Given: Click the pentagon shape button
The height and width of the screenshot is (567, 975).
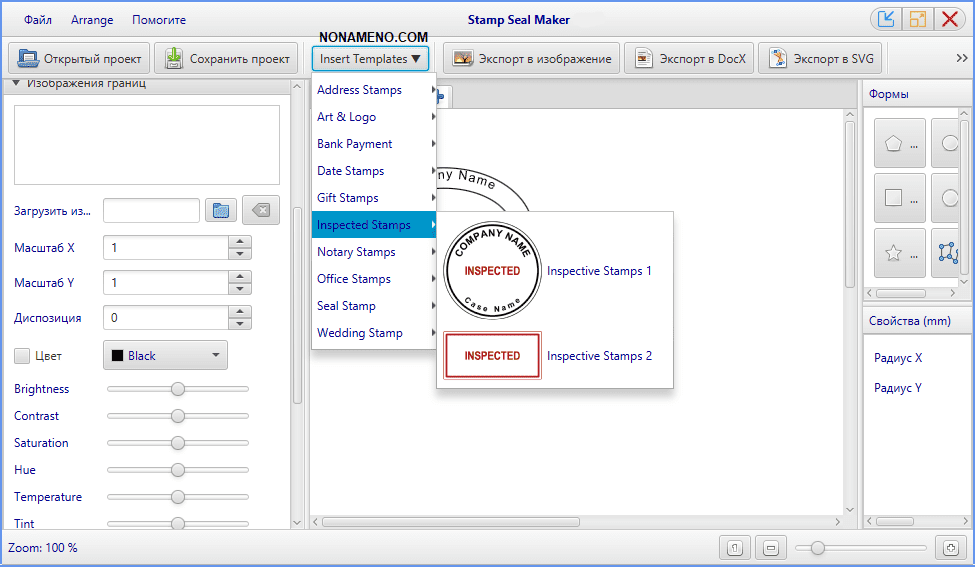Looking at the screenshot, I should [x=898, y=144].
